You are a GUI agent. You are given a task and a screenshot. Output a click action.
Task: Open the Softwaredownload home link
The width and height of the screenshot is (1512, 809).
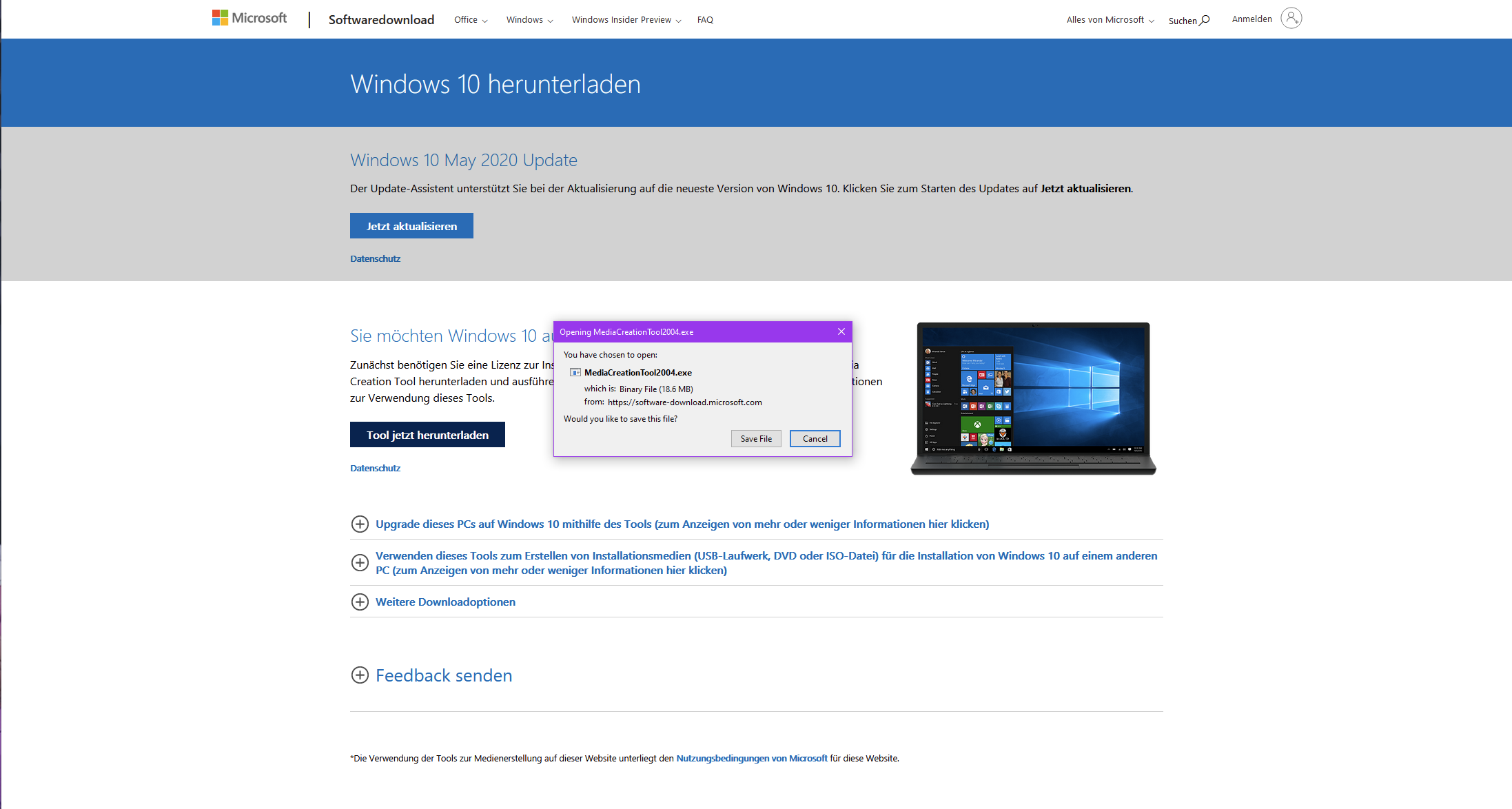(x=381, y=19)
